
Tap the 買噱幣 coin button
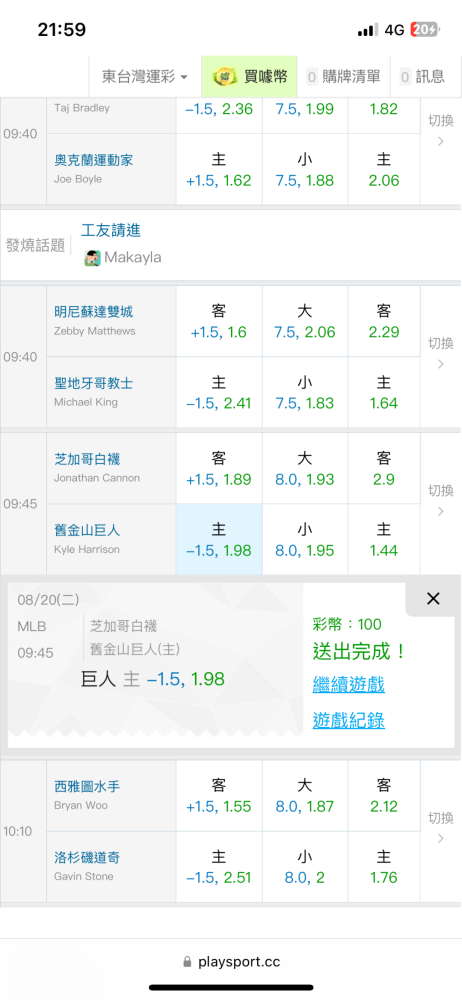(x=250, y=77)
